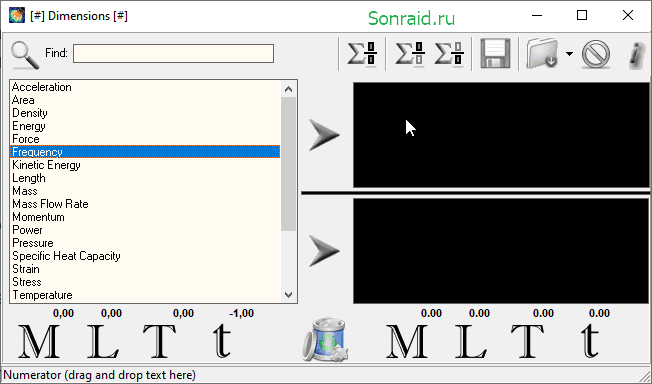652x384 pixels.
Task: Click the 0,00 value above left M
Action: [x=64, y=313]
